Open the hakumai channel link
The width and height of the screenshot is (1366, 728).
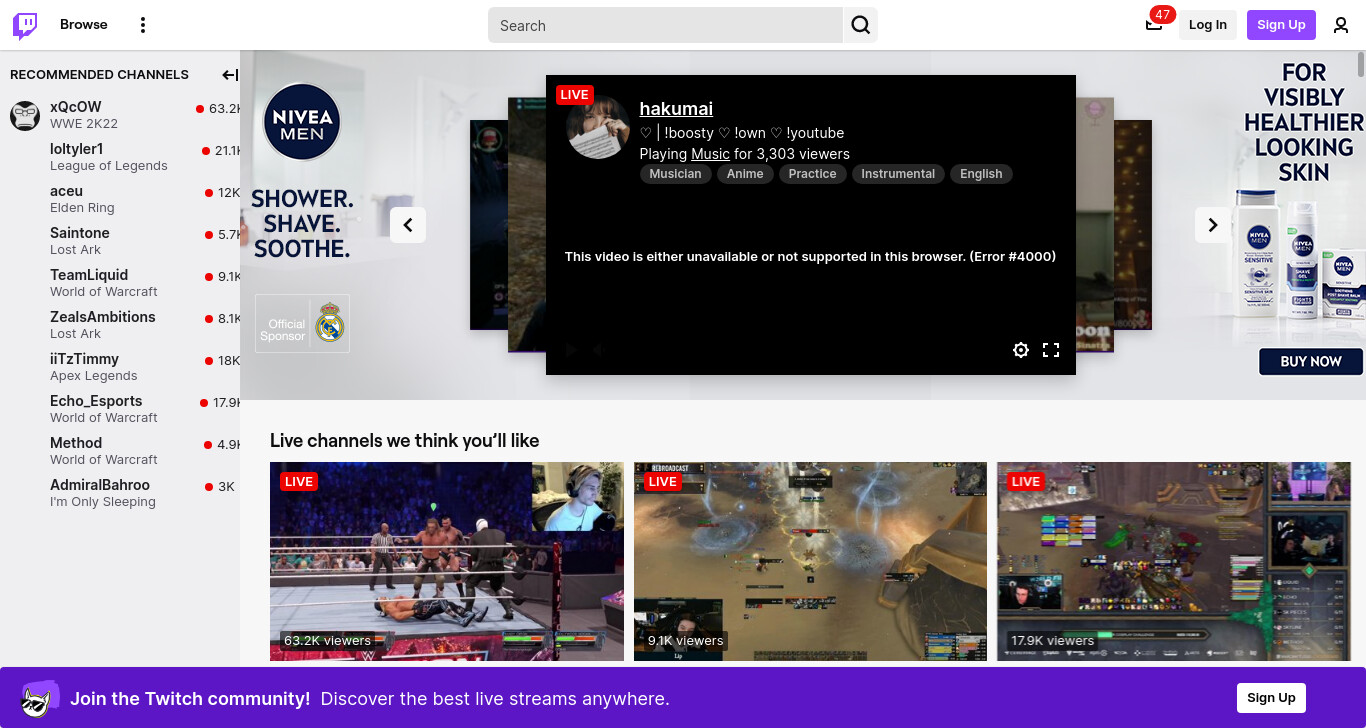676,109
